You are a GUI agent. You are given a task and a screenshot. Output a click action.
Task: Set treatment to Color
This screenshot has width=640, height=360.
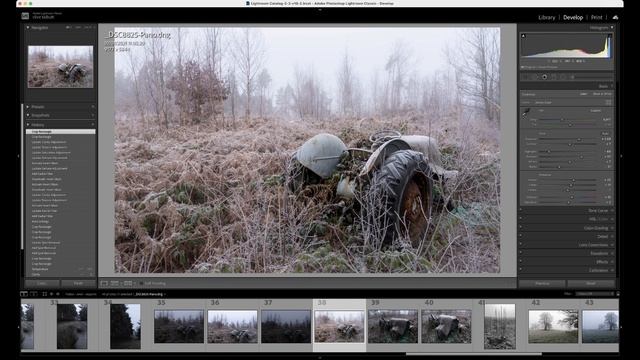[584, 94]
